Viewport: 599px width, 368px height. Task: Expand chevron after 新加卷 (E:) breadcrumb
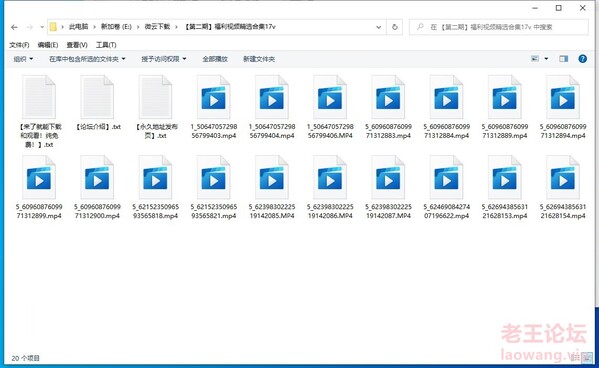pyautogui.click(x=138, y=27)
